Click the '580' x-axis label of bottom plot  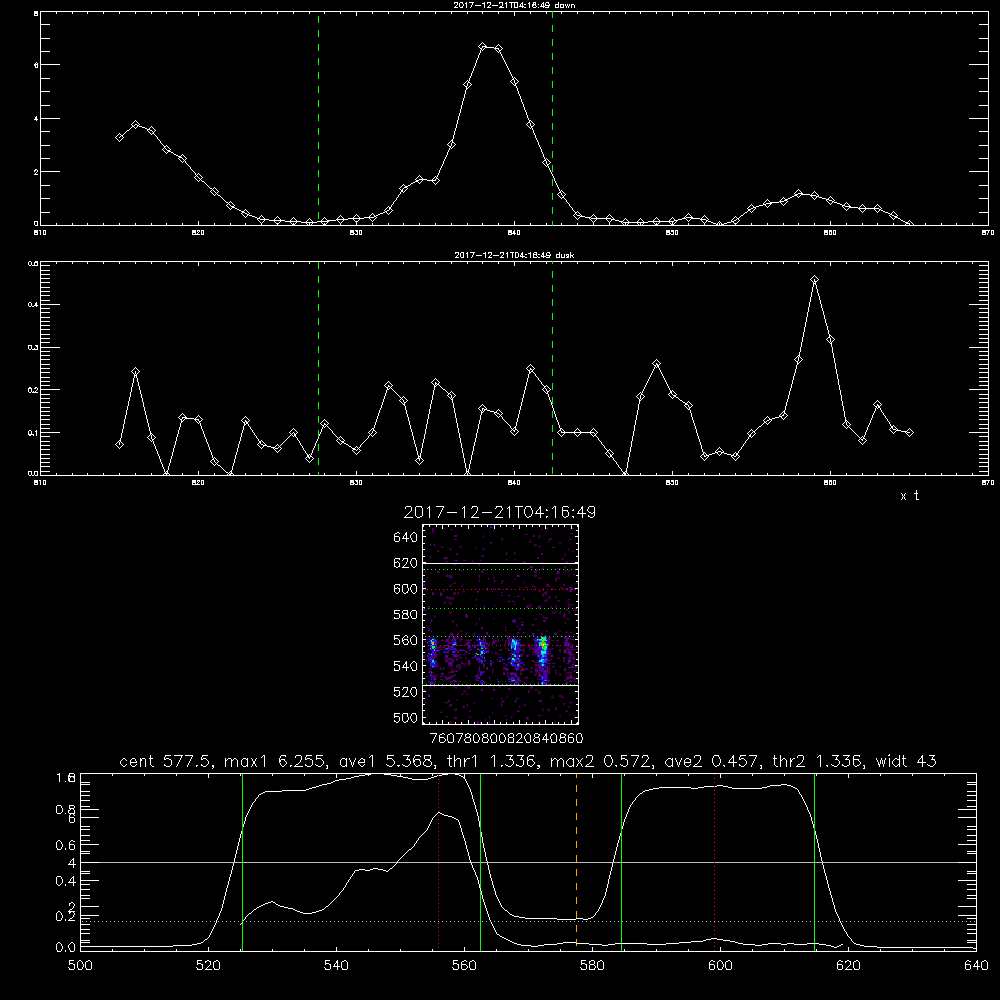pos(592,966)
